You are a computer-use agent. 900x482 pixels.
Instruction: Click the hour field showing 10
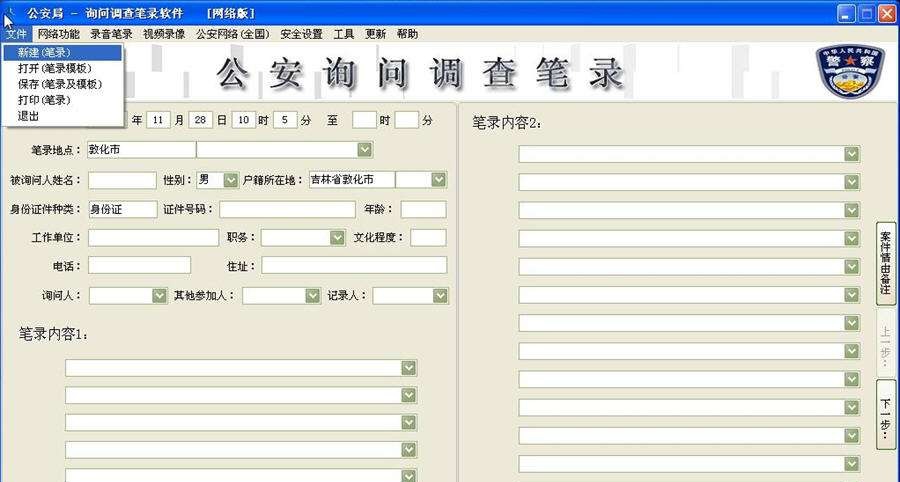click(x=243, y=120)
